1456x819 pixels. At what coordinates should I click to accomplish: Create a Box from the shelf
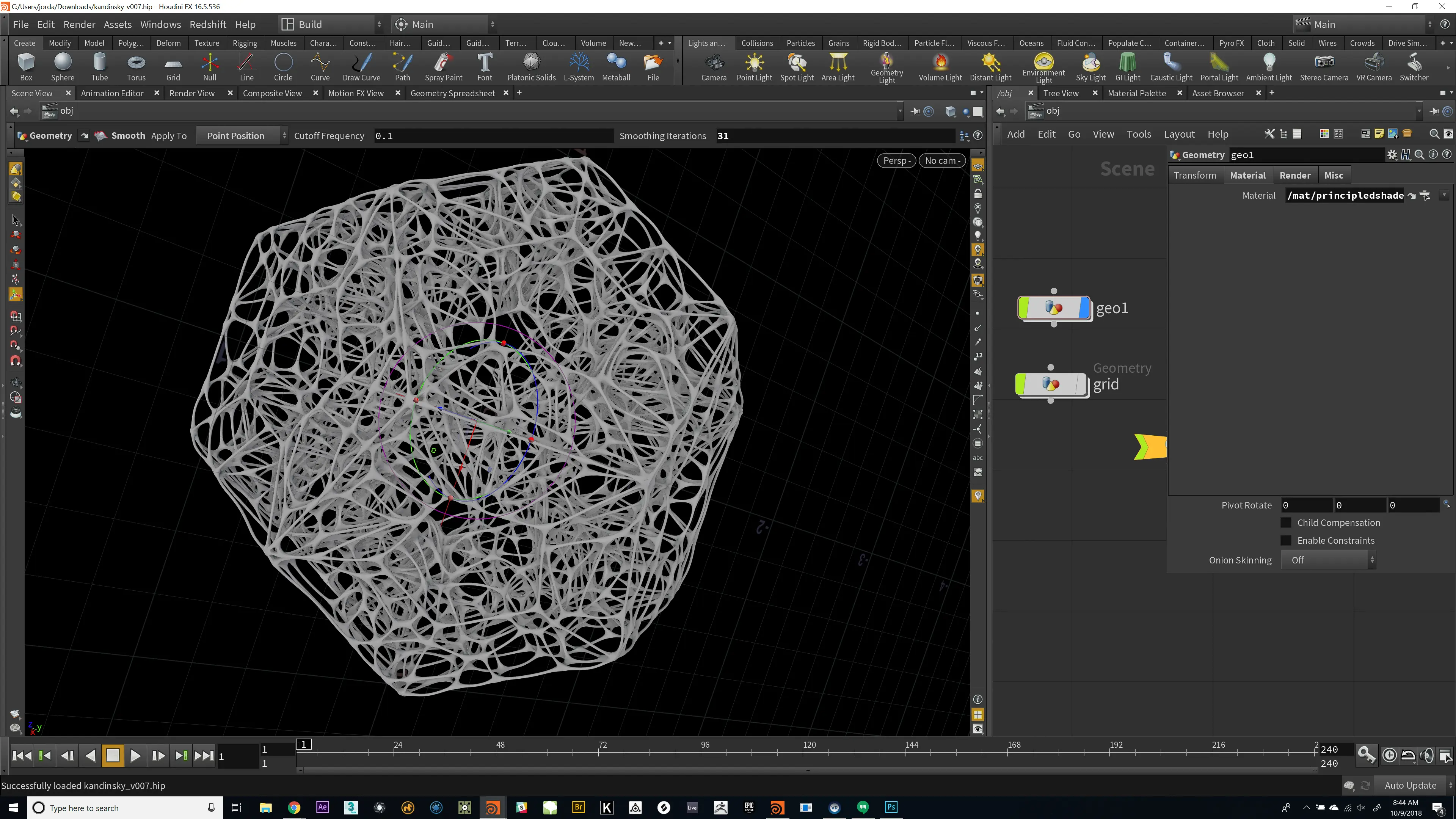click(26, 67)
